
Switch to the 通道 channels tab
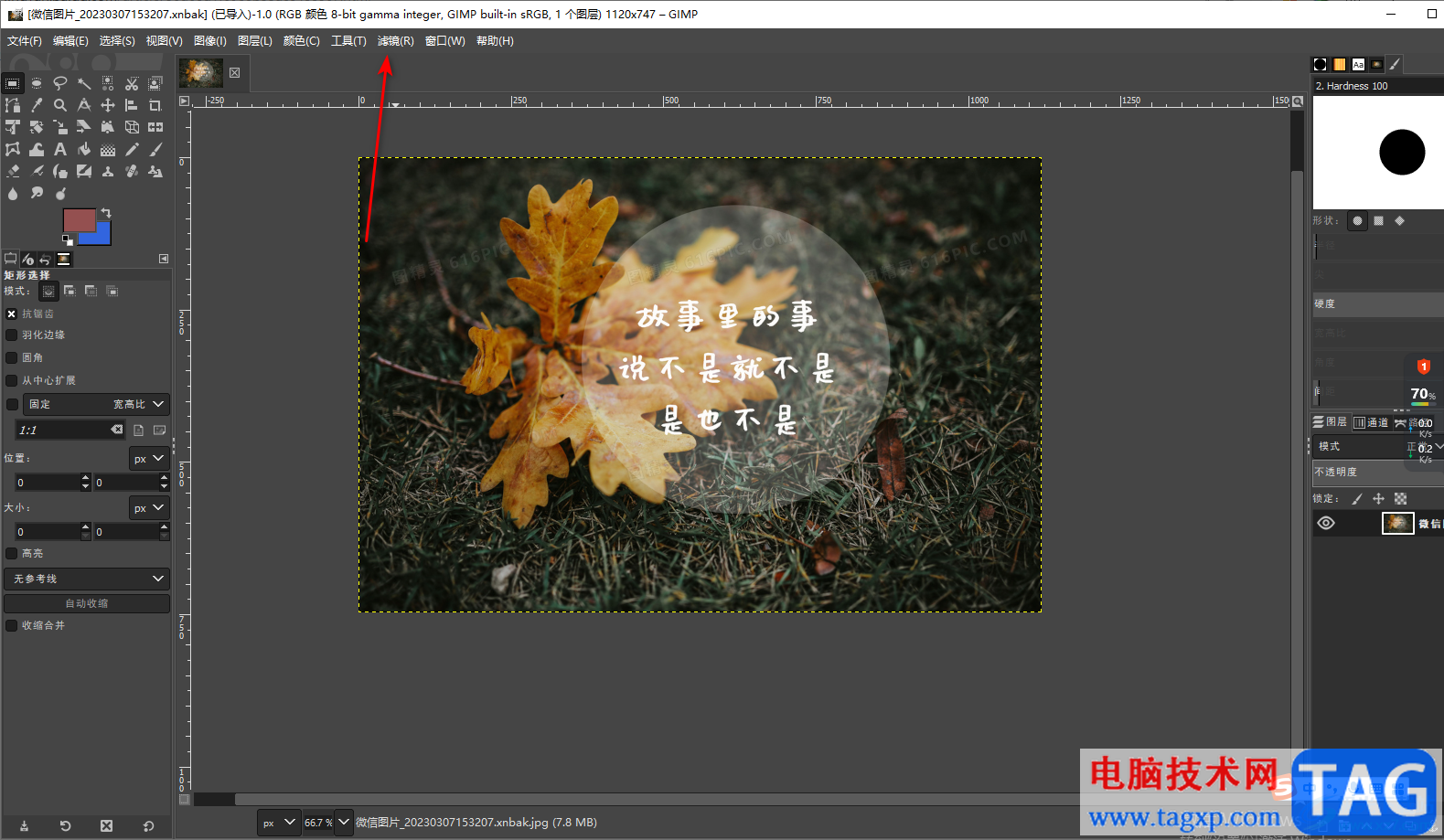1371,422
